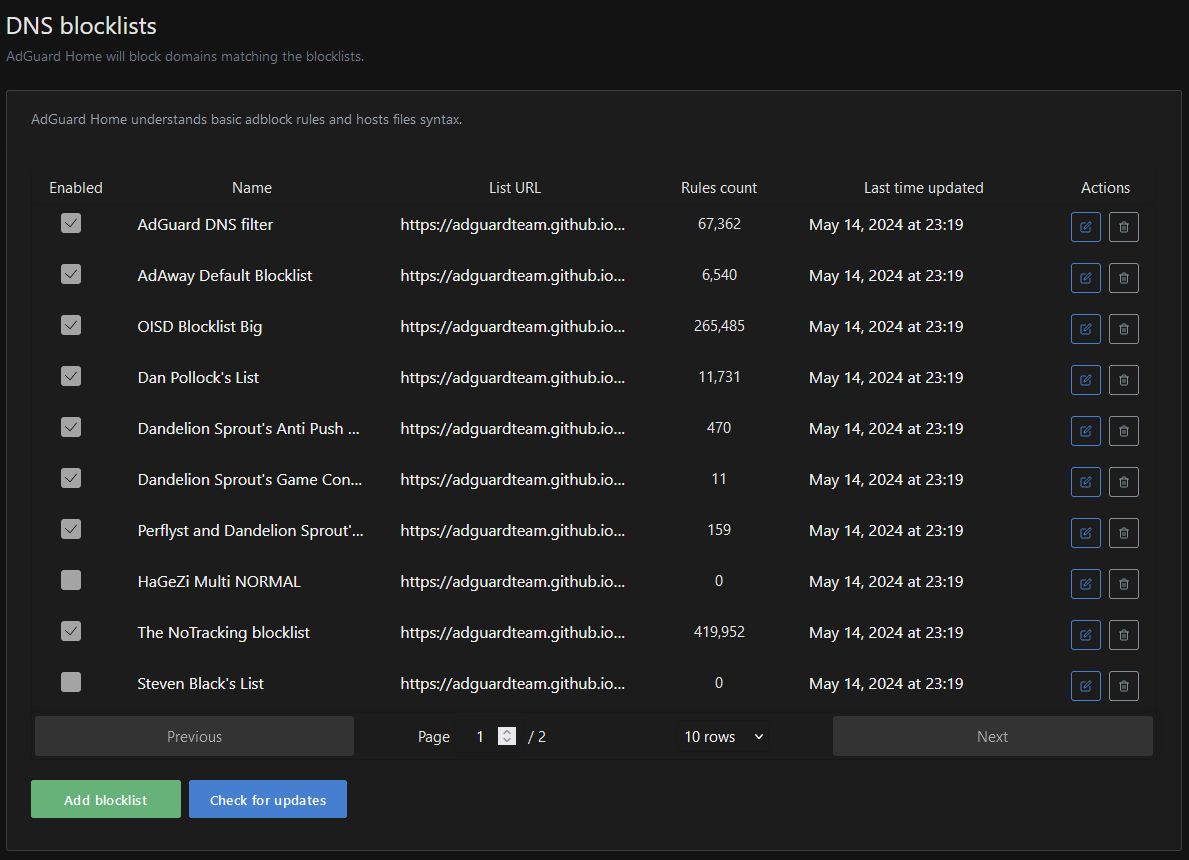The height and width of the screenshot is (860, 1189).
Task: Delete The NoTracking blocklist
Action: (x=1124, y=635)
